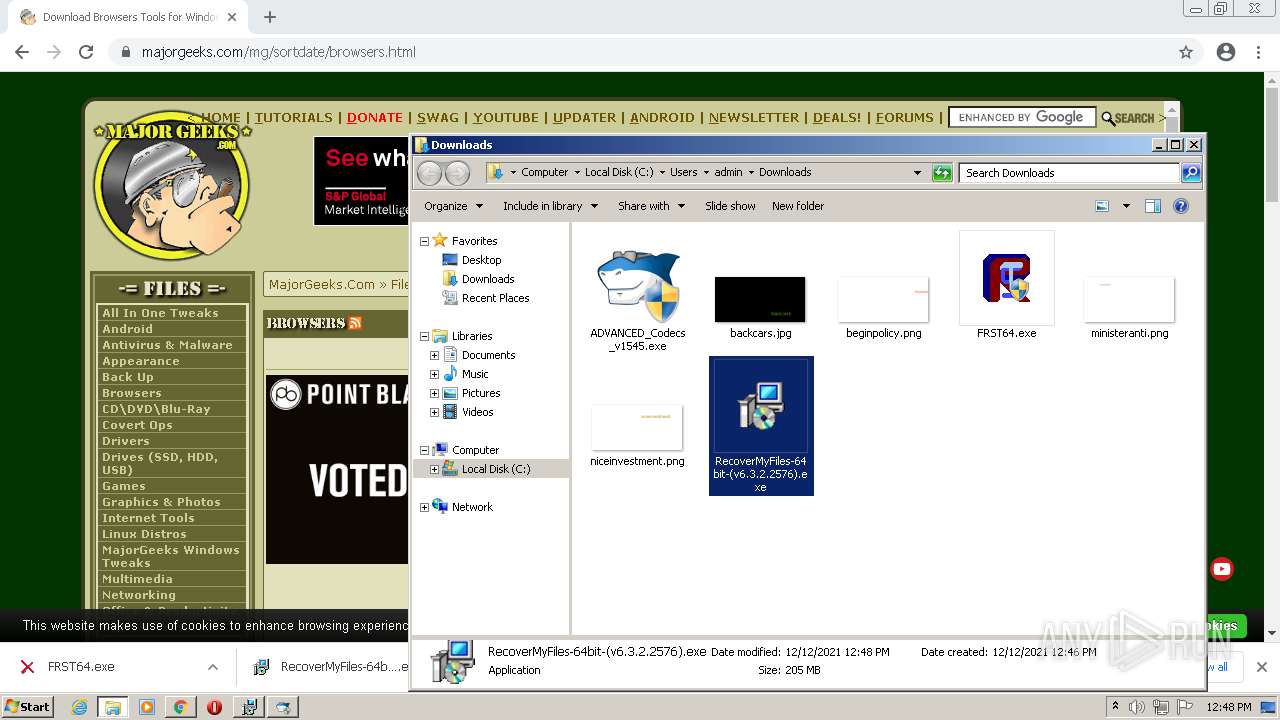Open Windows Start menu
Image resolution: width=1280 pixels, height=720 pixels.
pos(28,707)
